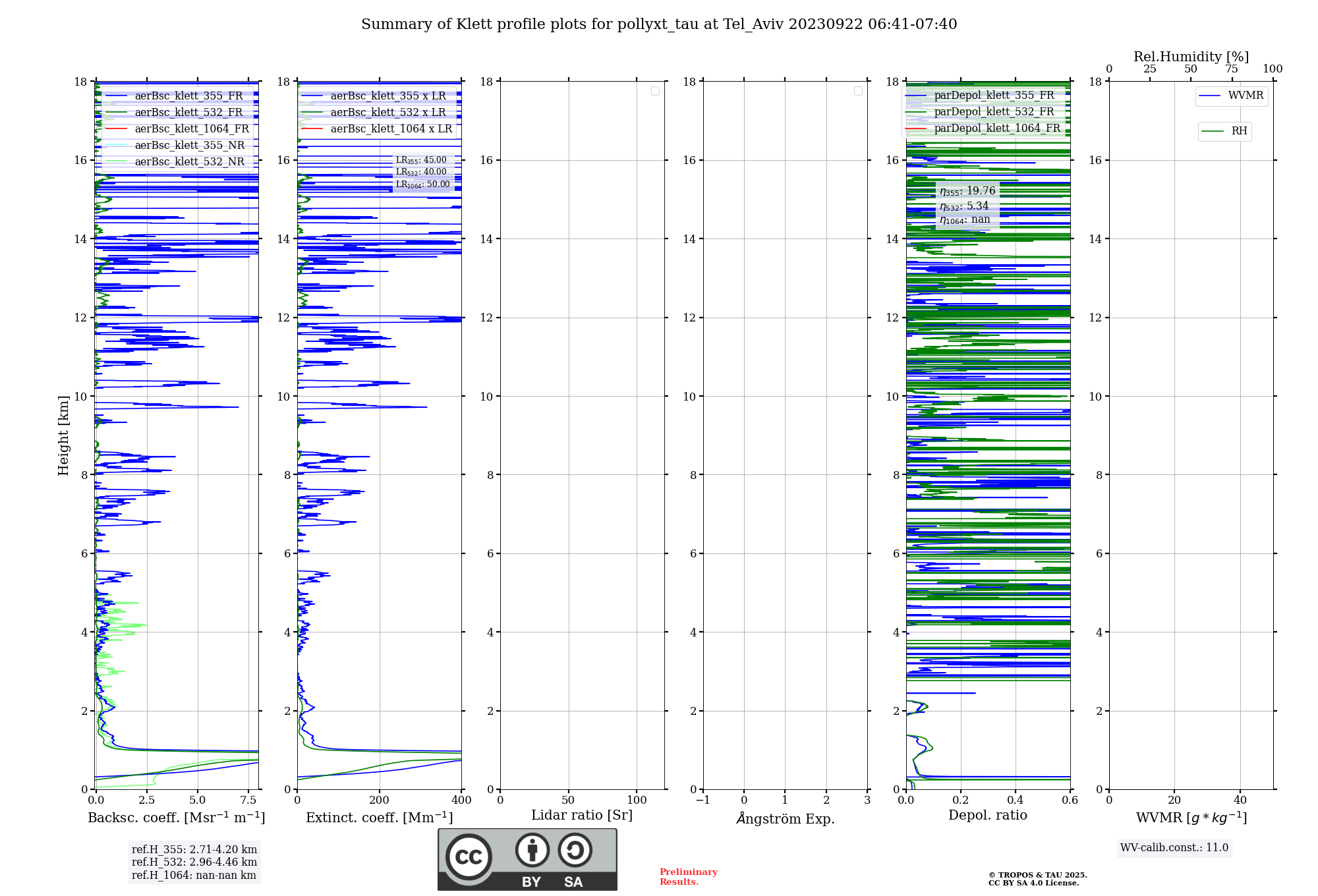Select legend entry aerBsc_klett_1064_FR
This screenshot has height=896, width=1318.
coord(179,128)
